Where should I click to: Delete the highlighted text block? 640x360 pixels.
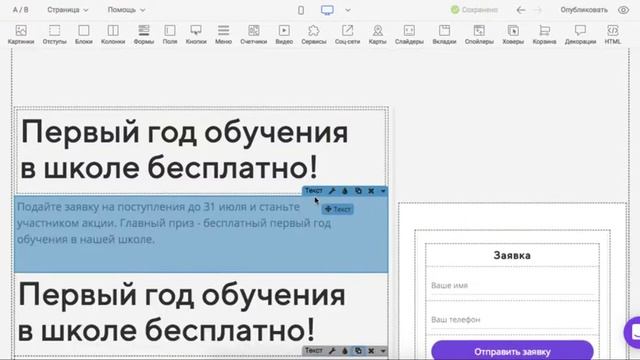click(371, 191)
